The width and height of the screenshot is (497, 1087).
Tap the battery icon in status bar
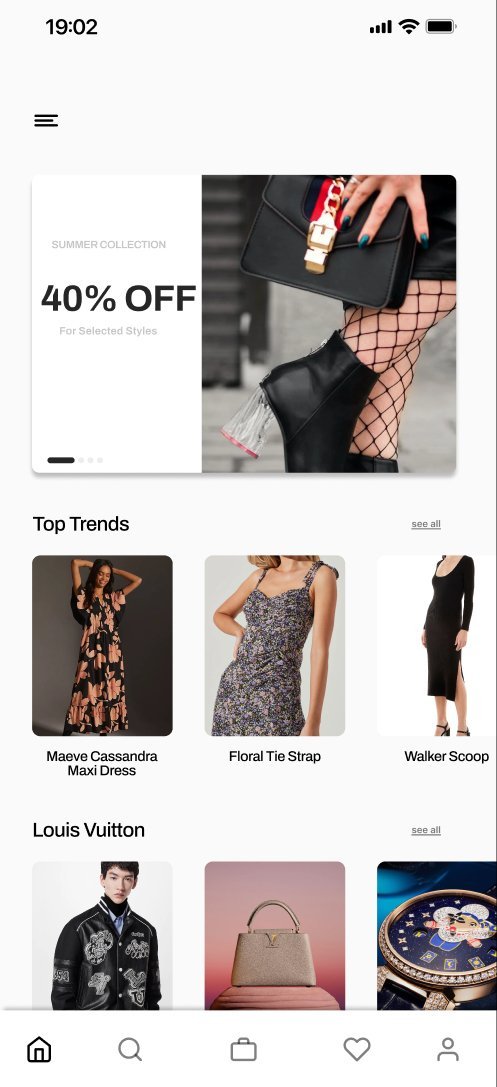[441, 27]
